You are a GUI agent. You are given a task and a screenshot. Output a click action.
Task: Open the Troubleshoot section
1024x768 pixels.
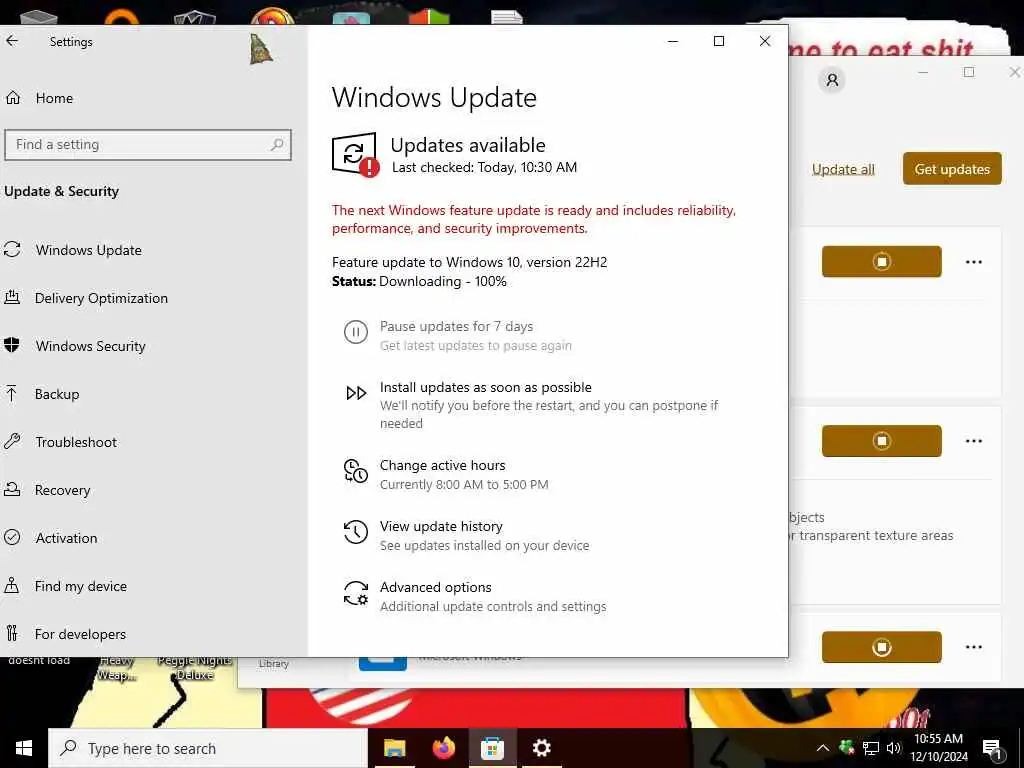pyautogui.click(x=76, y=442)
